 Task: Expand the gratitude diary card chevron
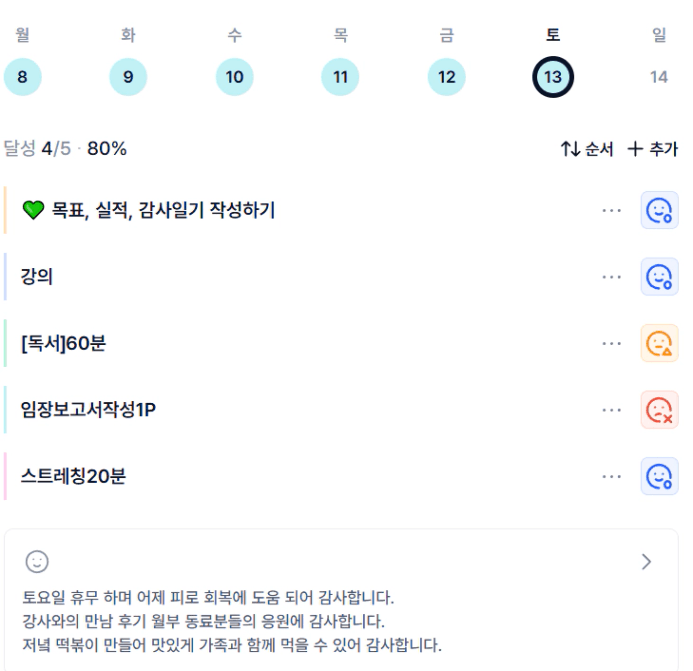pyautogui.click(x=646, y=561)
